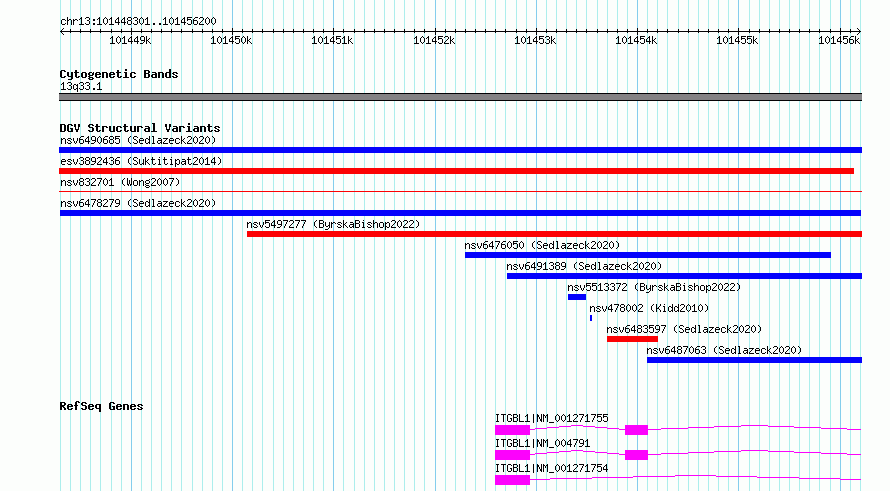The width and height of the screenshot is (890, 491).
Task: Select second magenta exon of NM_004791
Action: pos(636,455)
